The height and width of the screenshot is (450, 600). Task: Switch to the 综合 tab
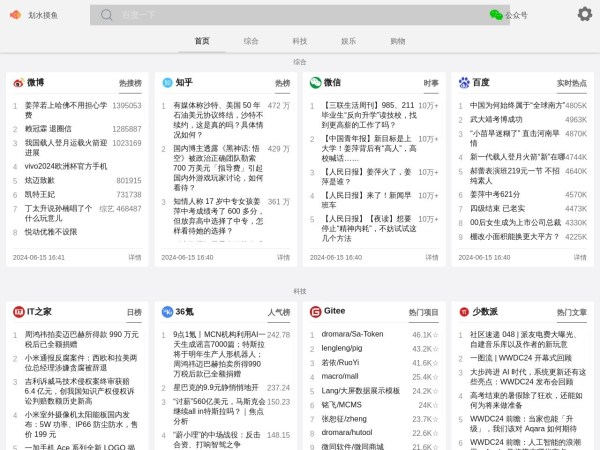[x=251, y=41]
